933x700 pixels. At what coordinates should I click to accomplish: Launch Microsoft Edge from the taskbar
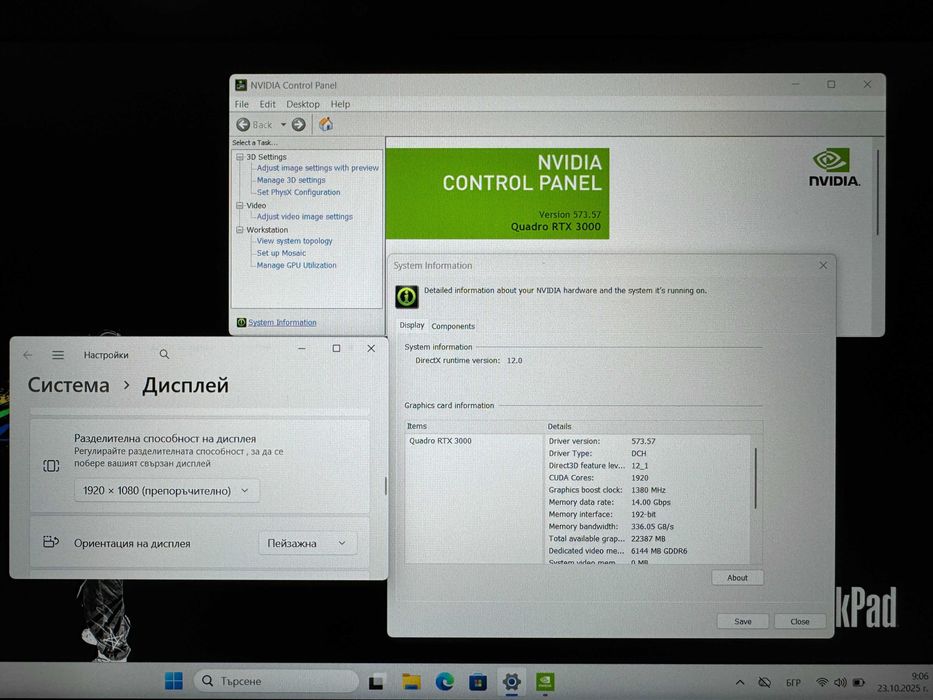coord(444,682)
